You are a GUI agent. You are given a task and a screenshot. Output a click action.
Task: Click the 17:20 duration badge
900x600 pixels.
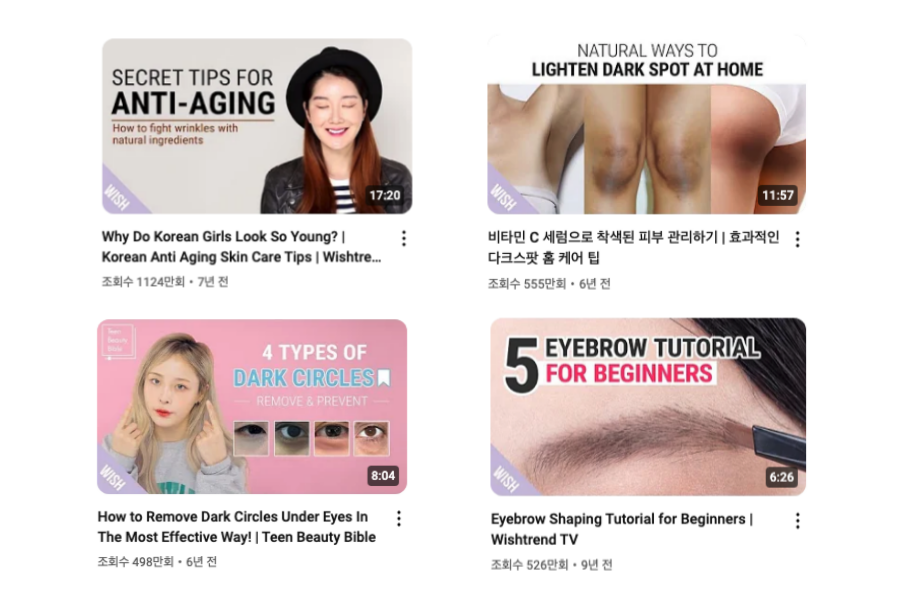[385, 195]
